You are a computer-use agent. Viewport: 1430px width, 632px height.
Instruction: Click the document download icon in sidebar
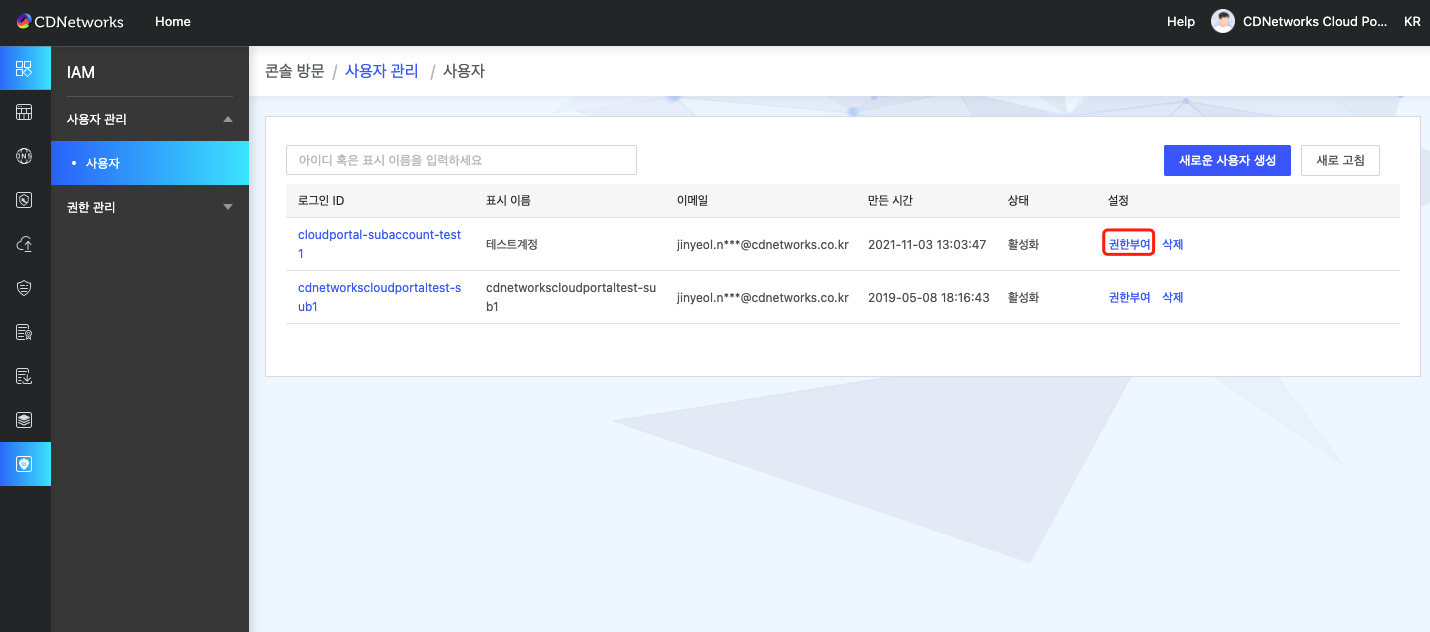point(25,375)
